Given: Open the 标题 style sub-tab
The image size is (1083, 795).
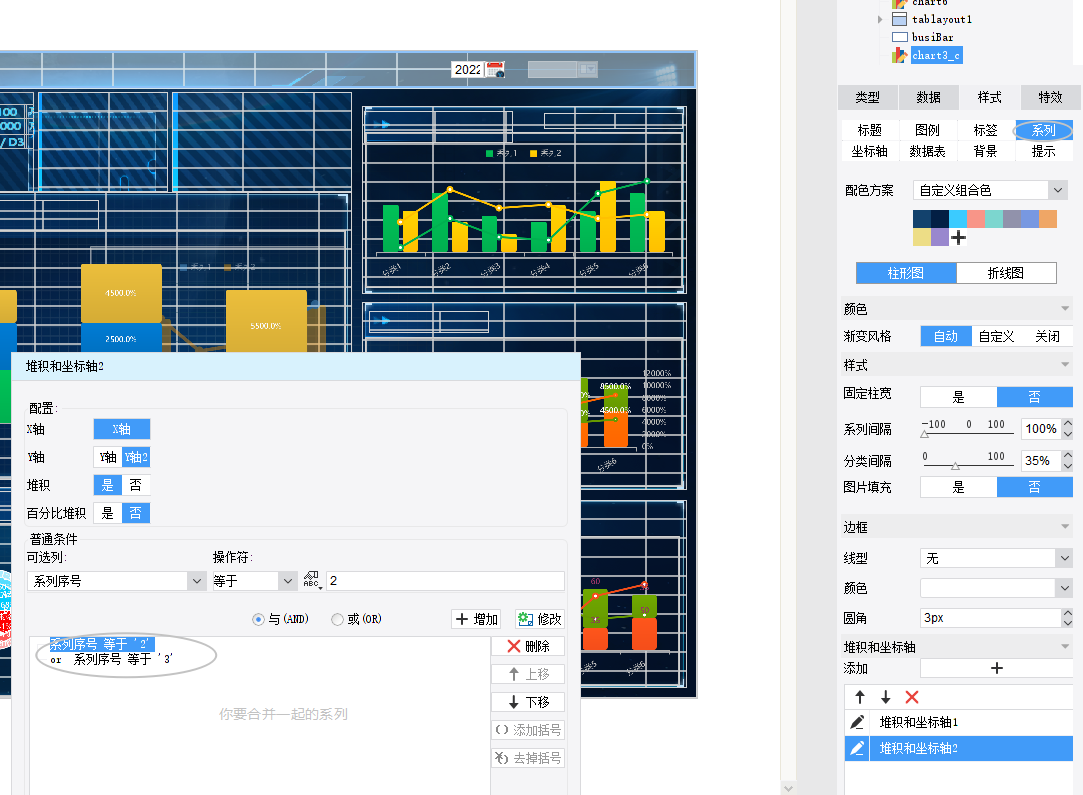Looking at the screenshot, I should pos(870,130).
